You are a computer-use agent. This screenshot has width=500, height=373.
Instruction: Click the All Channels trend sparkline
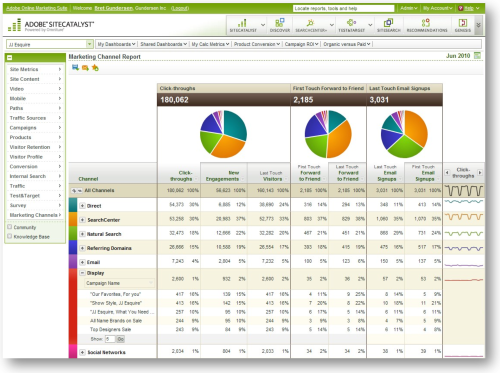click(x=464, y=190)
